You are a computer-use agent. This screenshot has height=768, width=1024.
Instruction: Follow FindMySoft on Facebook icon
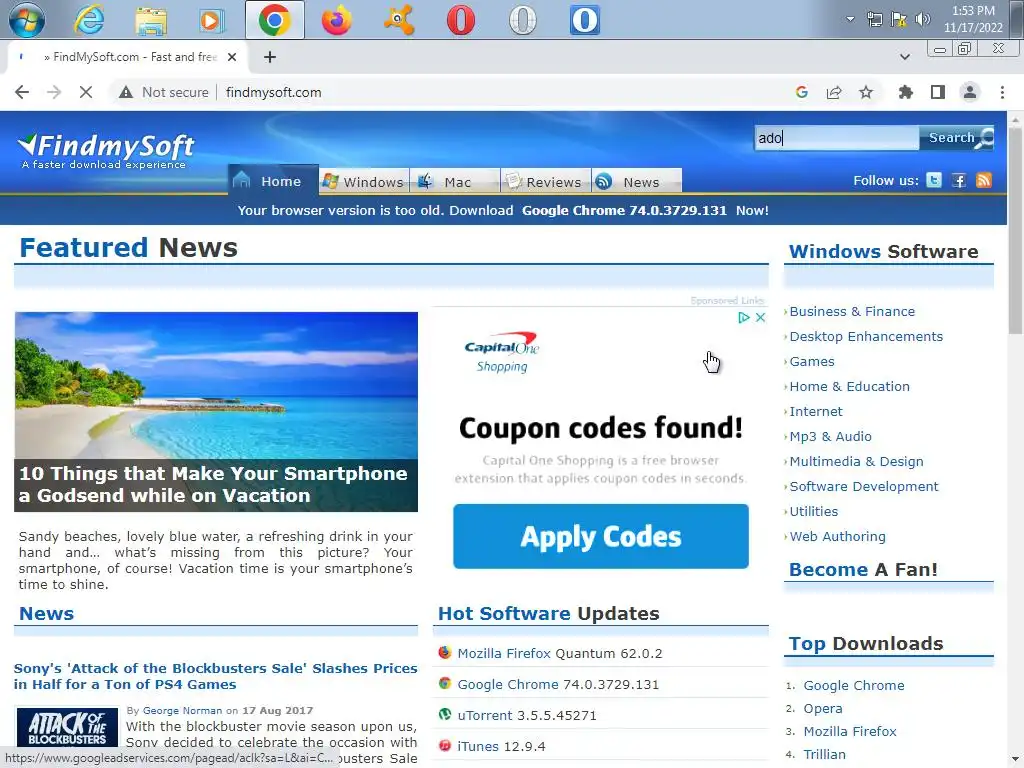[x=959, y=180]
